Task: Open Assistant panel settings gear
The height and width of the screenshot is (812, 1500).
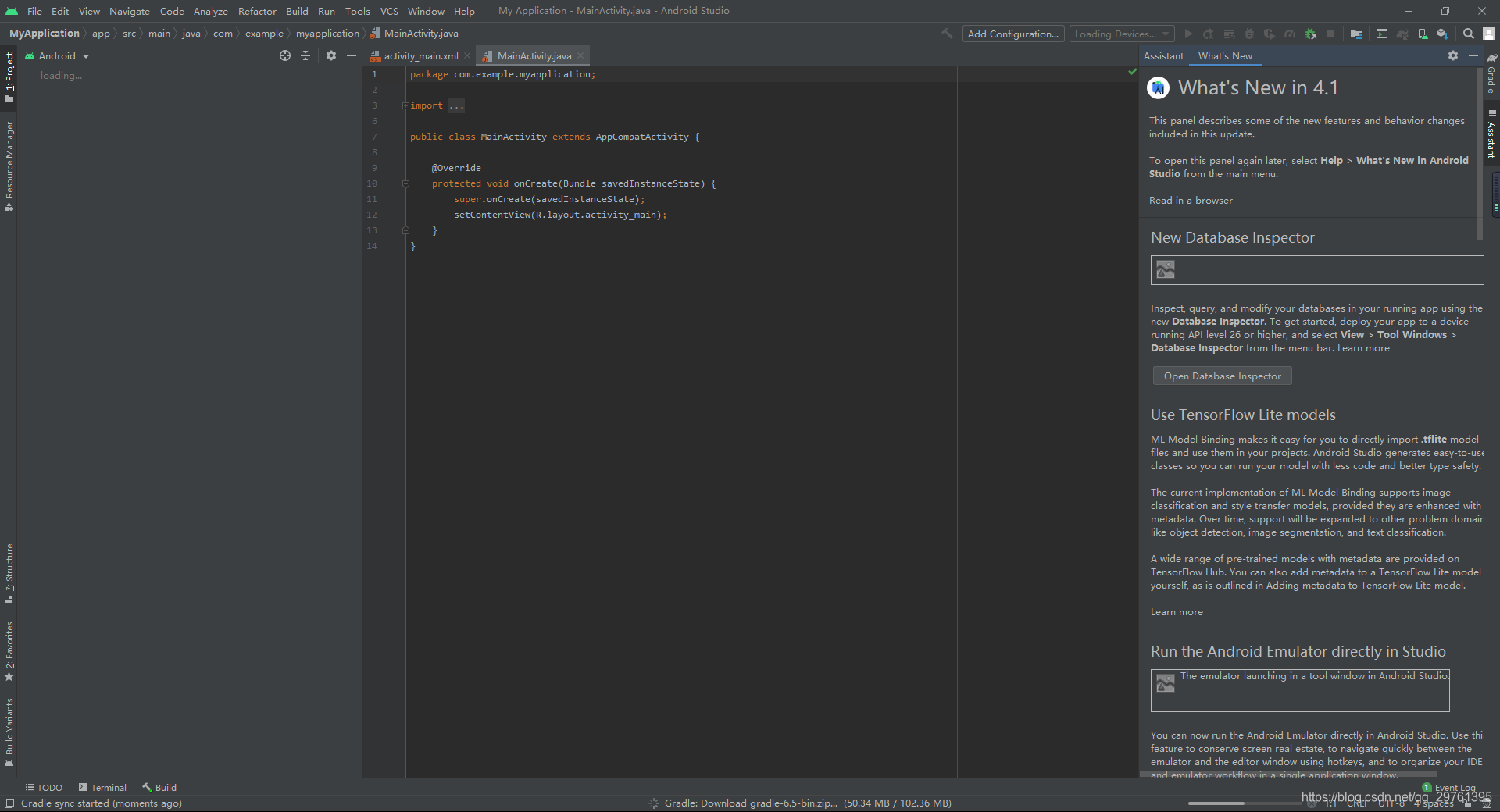Action: [x=1453, y=55]
